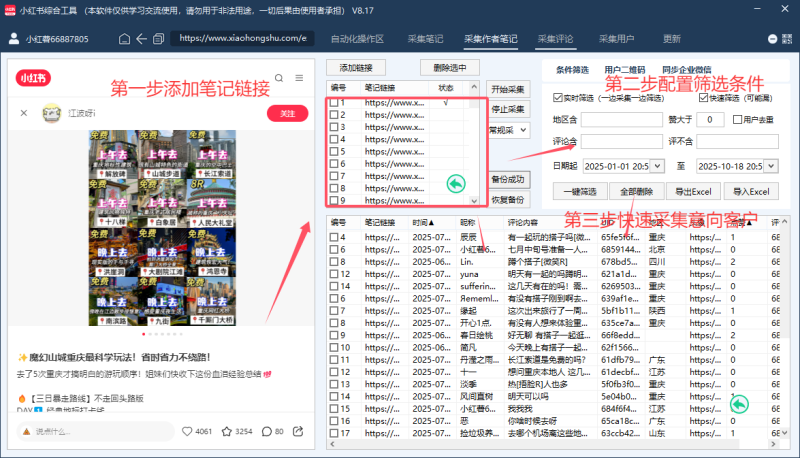Click the 导入Excel button
This screenshot has width=800, height=458.
751,192
